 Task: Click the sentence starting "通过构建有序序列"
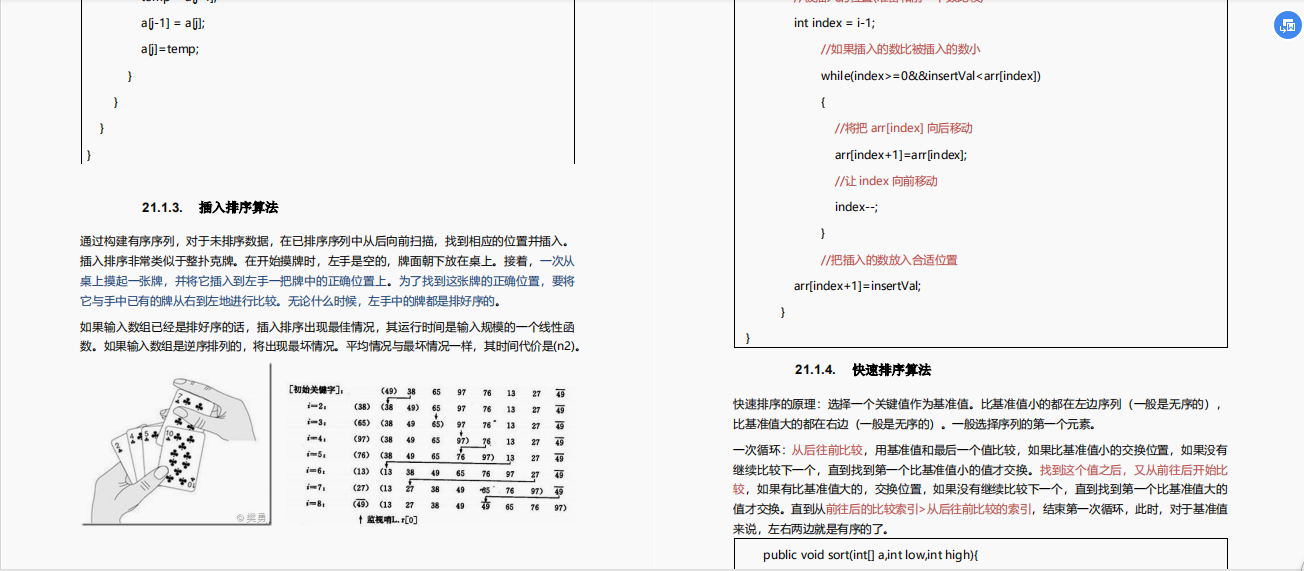[x=324, y=241]
